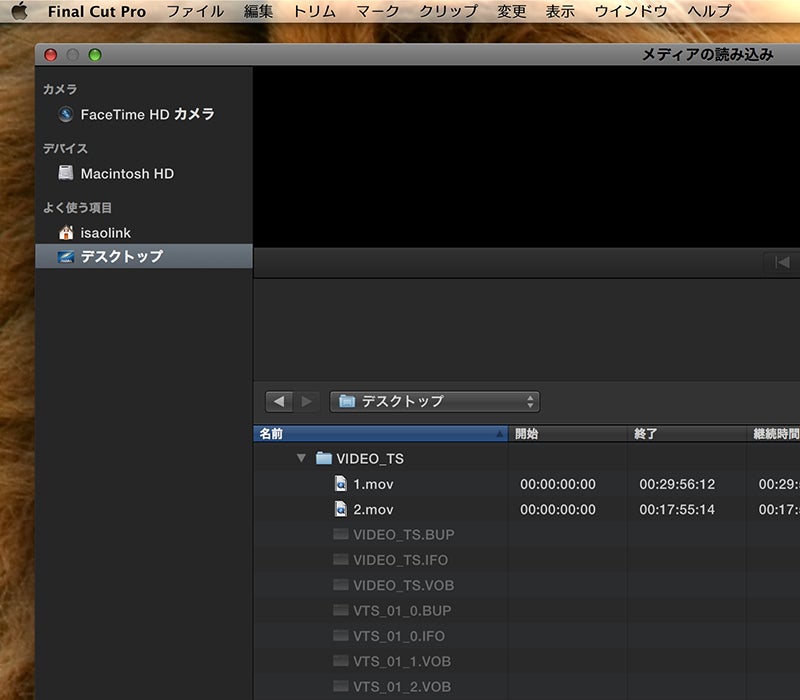Screen dimensions: 800x700
Task: Toggle the sort arrow in the 名前 header
Action: tap(499, 434)
